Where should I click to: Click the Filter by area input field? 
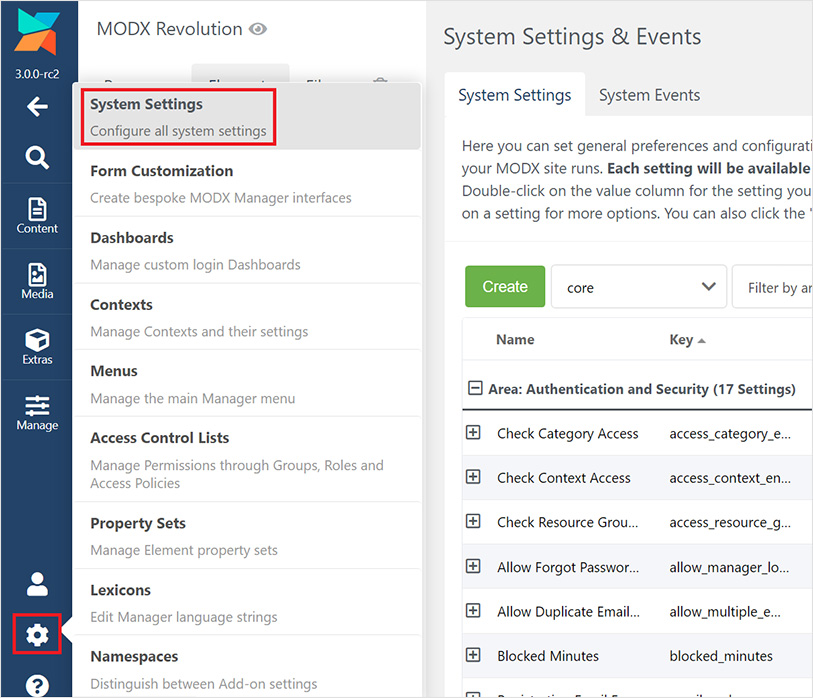point(780,287)
